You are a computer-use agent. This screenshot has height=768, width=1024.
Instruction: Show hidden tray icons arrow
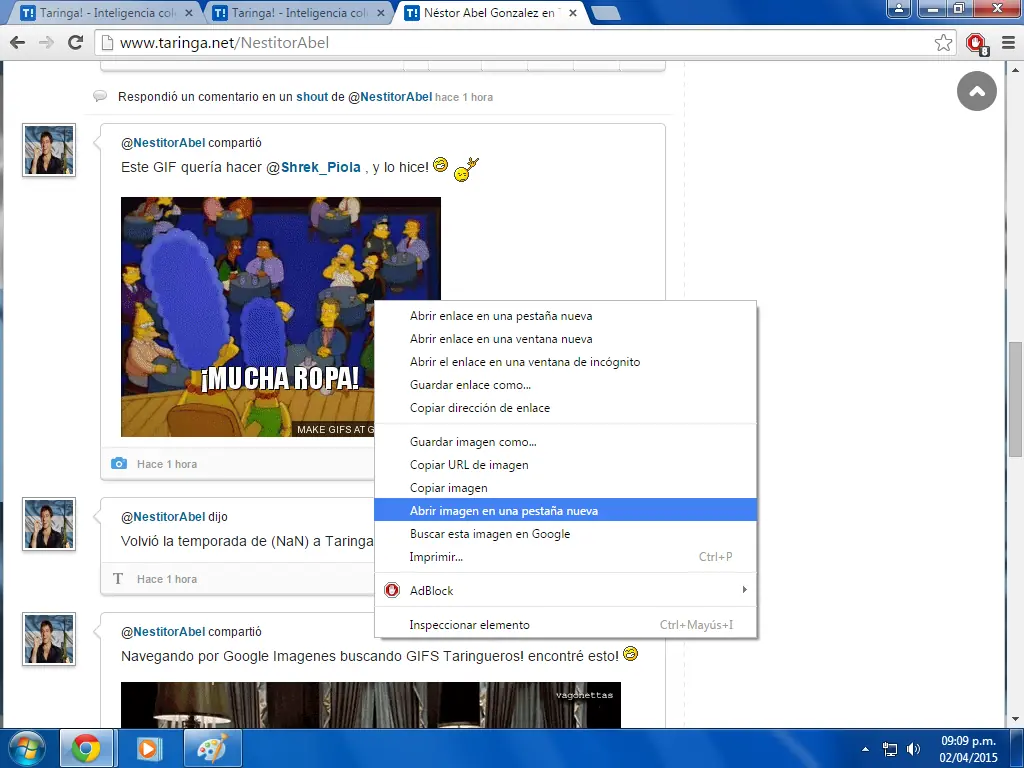(x=865, y=749)
